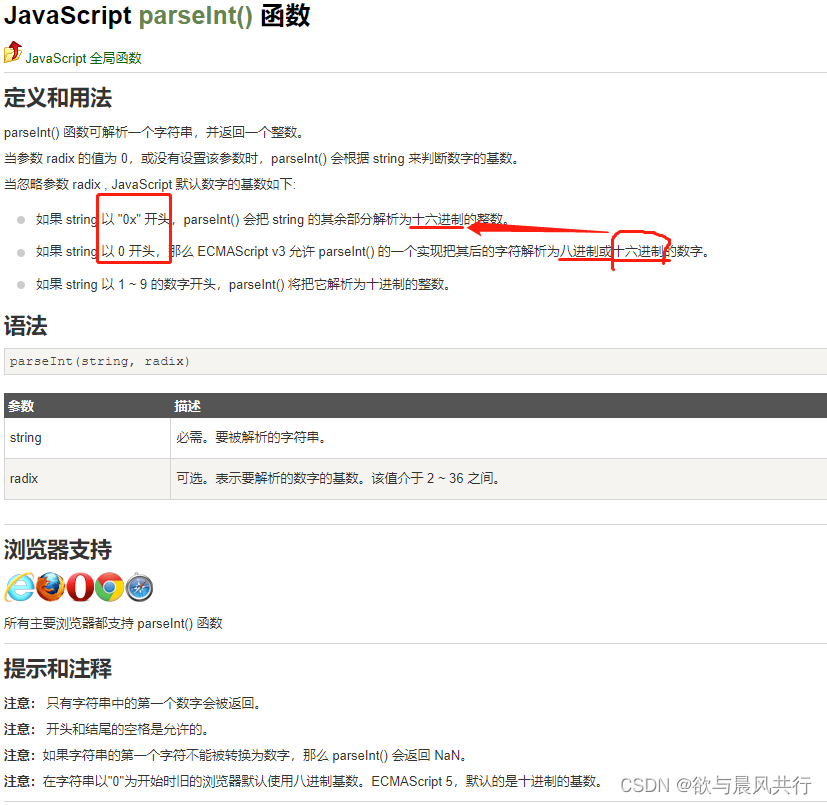Click the 参数 table header cell
Screen dimensions: 827x805
[25, 406]
